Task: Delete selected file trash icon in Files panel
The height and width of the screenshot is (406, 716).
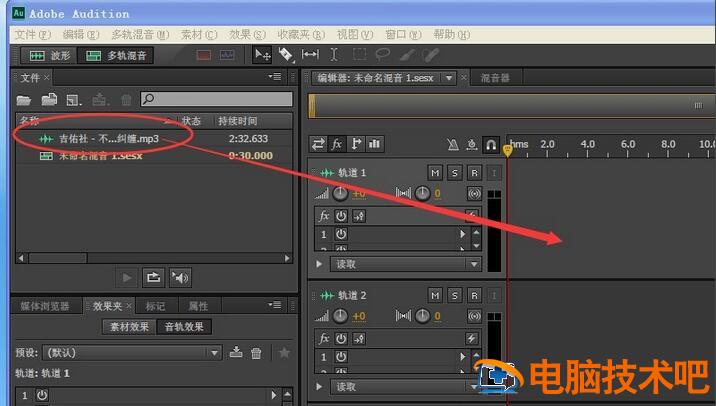Action: 126,100
